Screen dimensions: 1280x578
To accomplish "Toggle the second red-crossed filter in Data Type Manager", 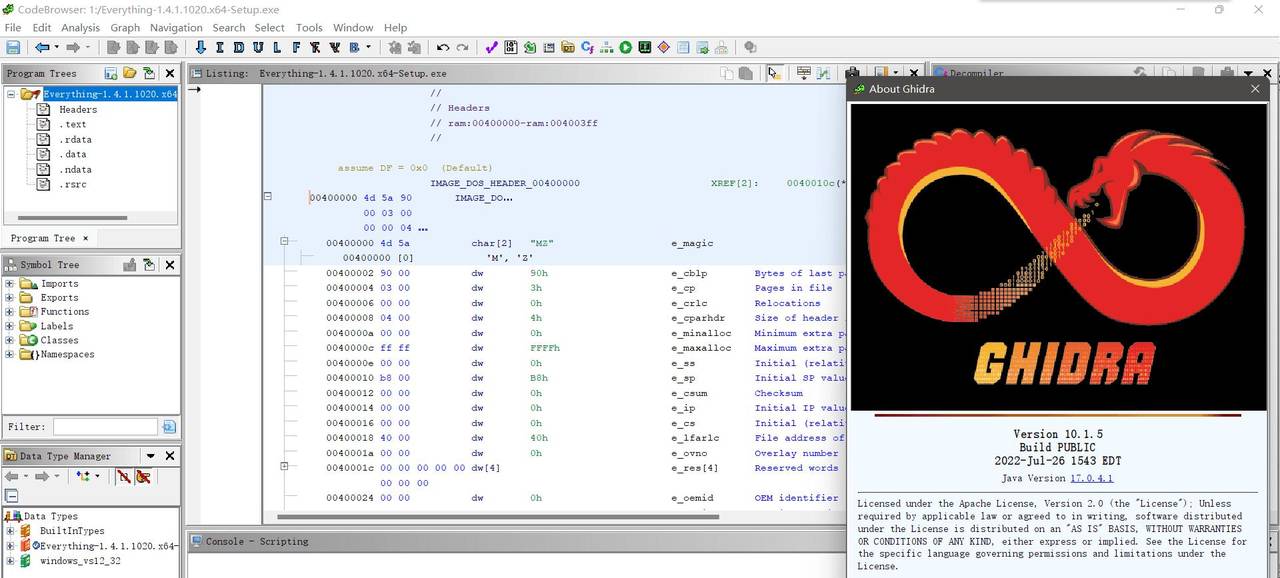I will coord(144,477).
